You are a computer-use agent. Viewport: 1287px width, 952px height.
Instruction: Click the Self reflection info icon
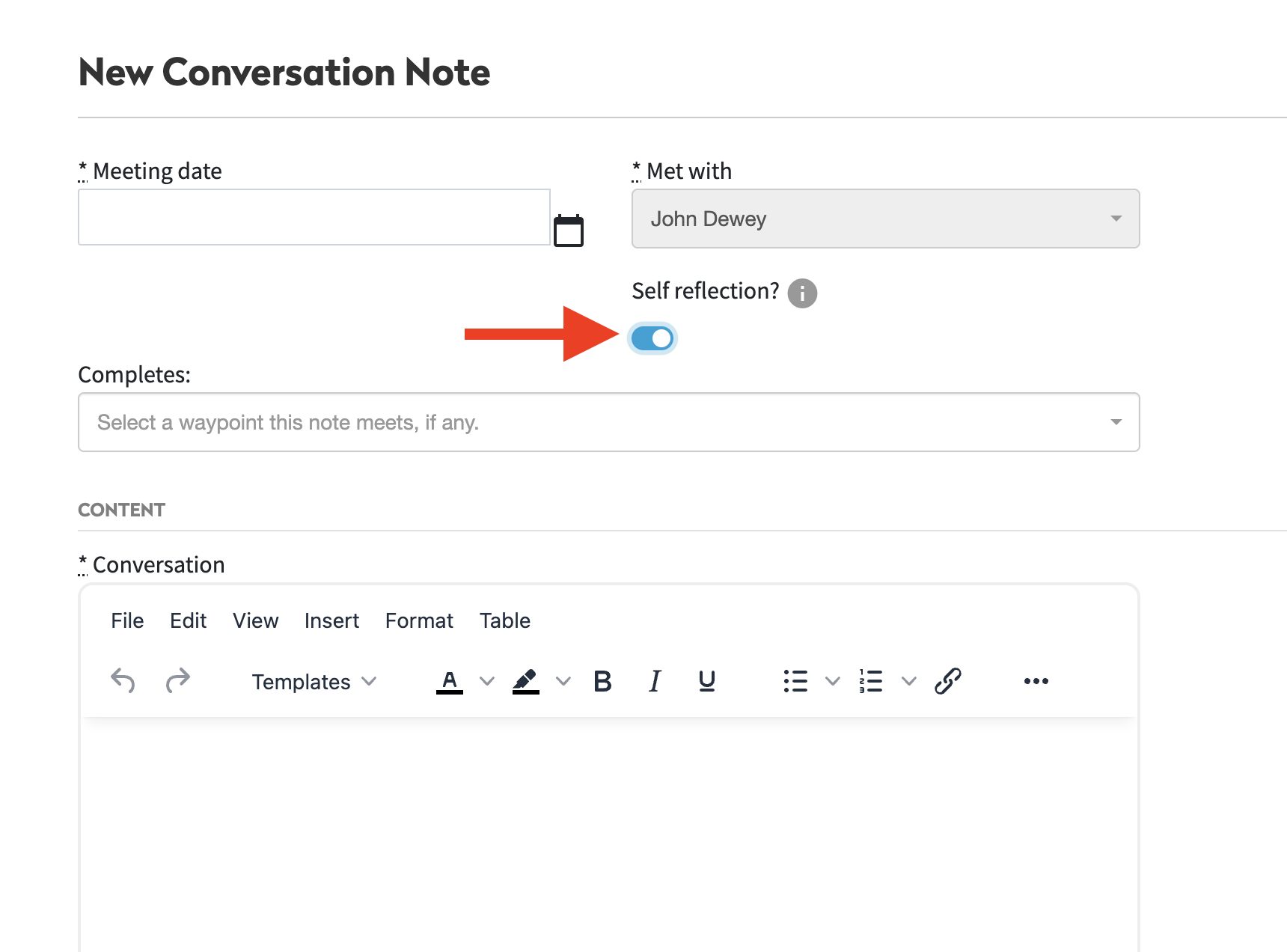tap(802, 293)
